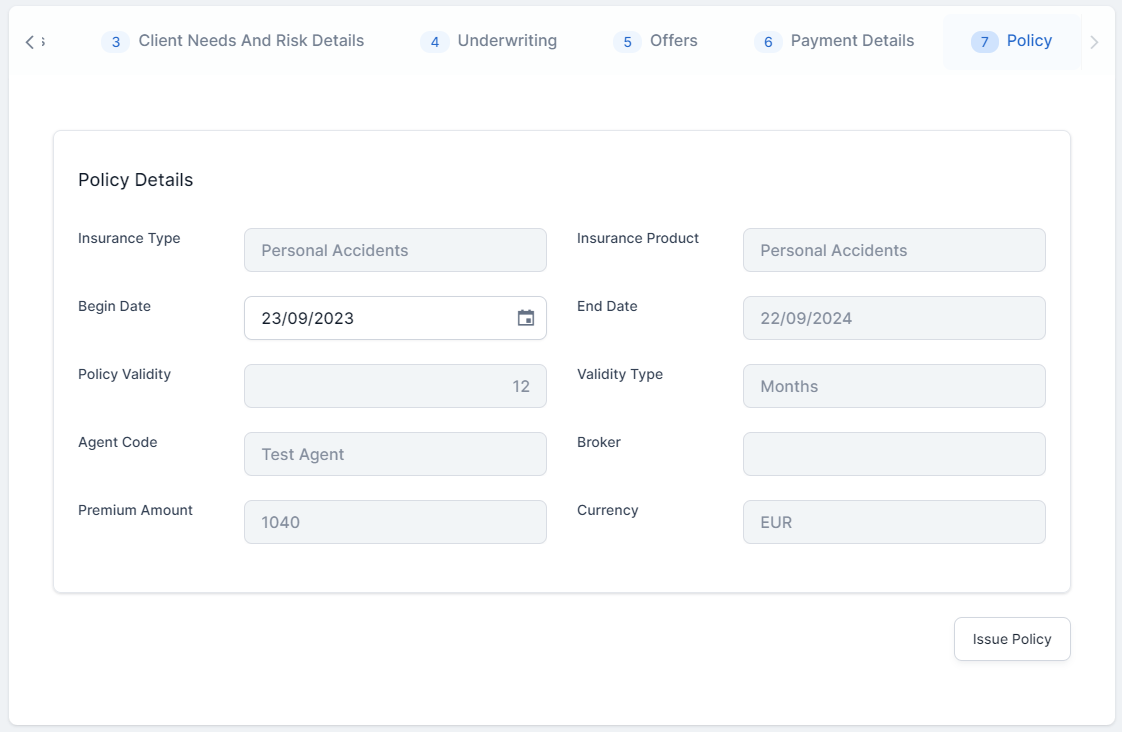The height and width of the screenshot is (732, 1122).
Task: Click the empty Broker field
Action: (894, 454)
